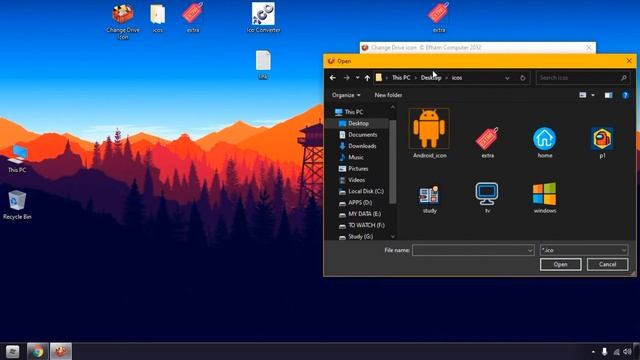Click This PC in the address breadcrumb
The width and height of the screenshot is (640, 360).
(401, 78)
